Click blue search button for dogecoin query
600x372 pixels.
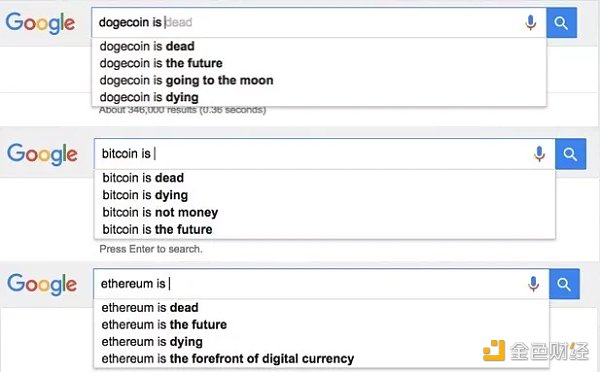[x=561, y=23]
